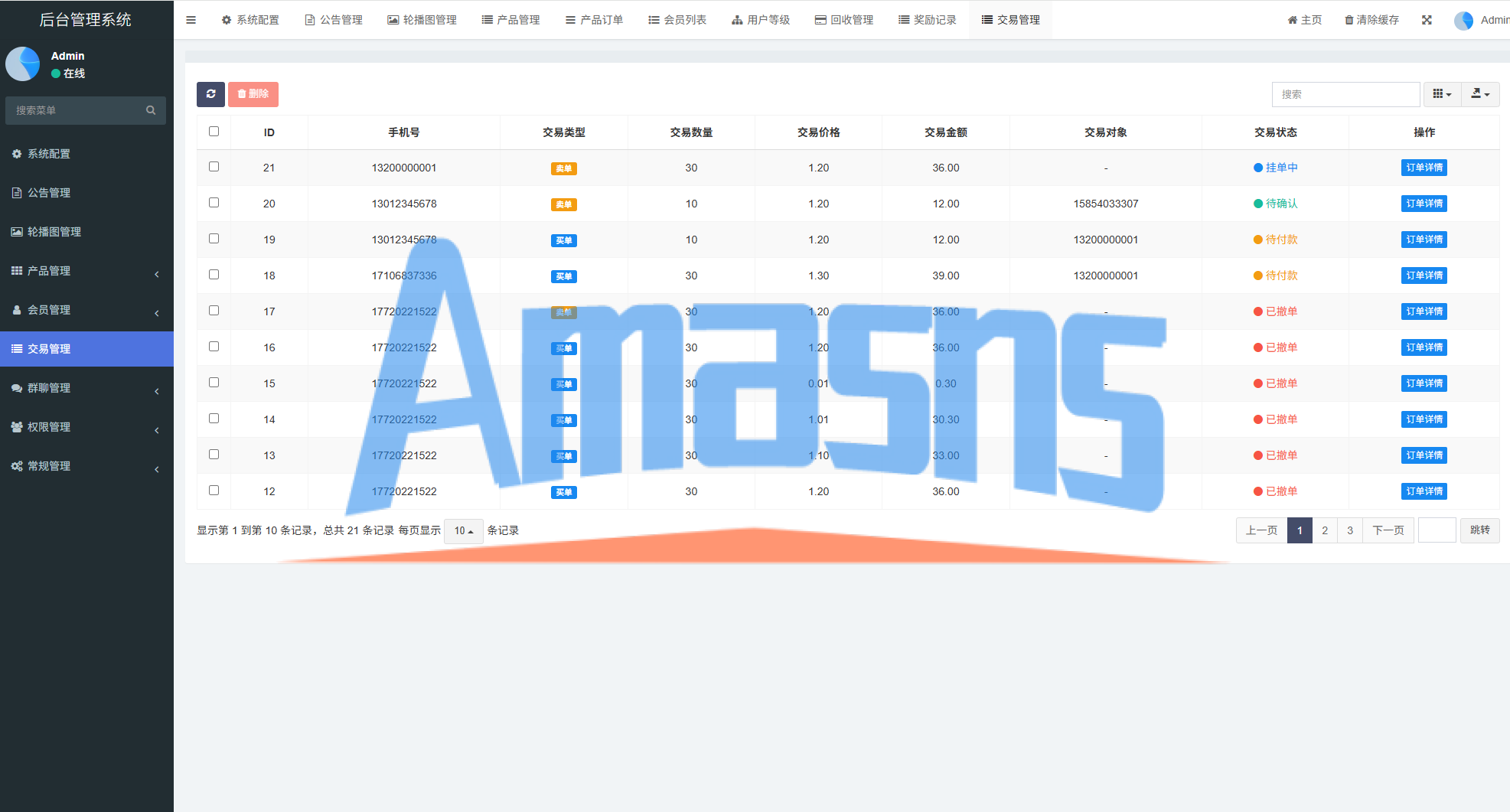Image resolution: width=1510 pixels, height=812 pixels.
Task: Tick the checkbox for row ID 18
Action: (214, 275)
